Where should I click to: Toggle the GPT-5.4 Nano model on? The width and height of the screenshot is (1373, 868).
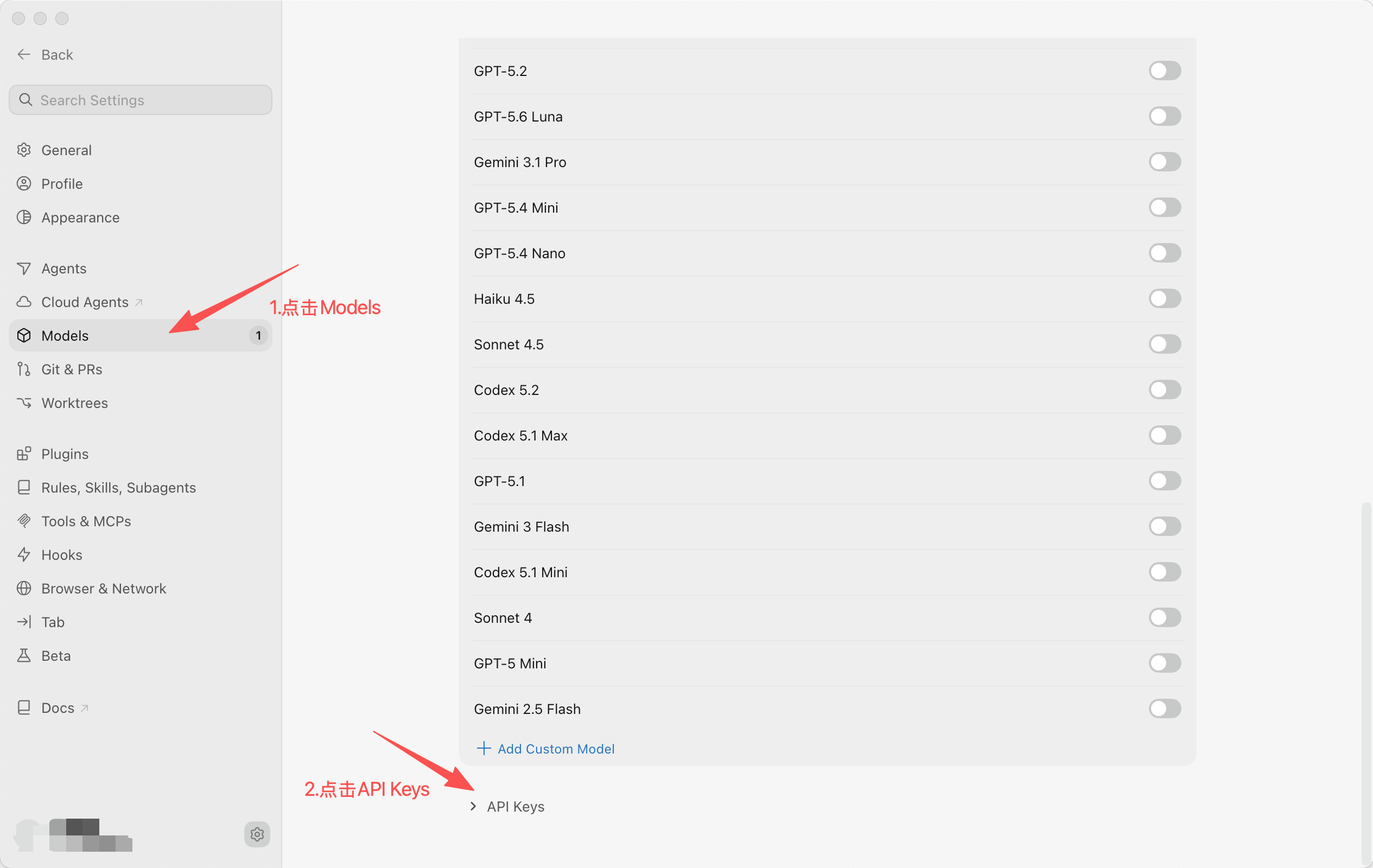click(x=1165, y=253)
